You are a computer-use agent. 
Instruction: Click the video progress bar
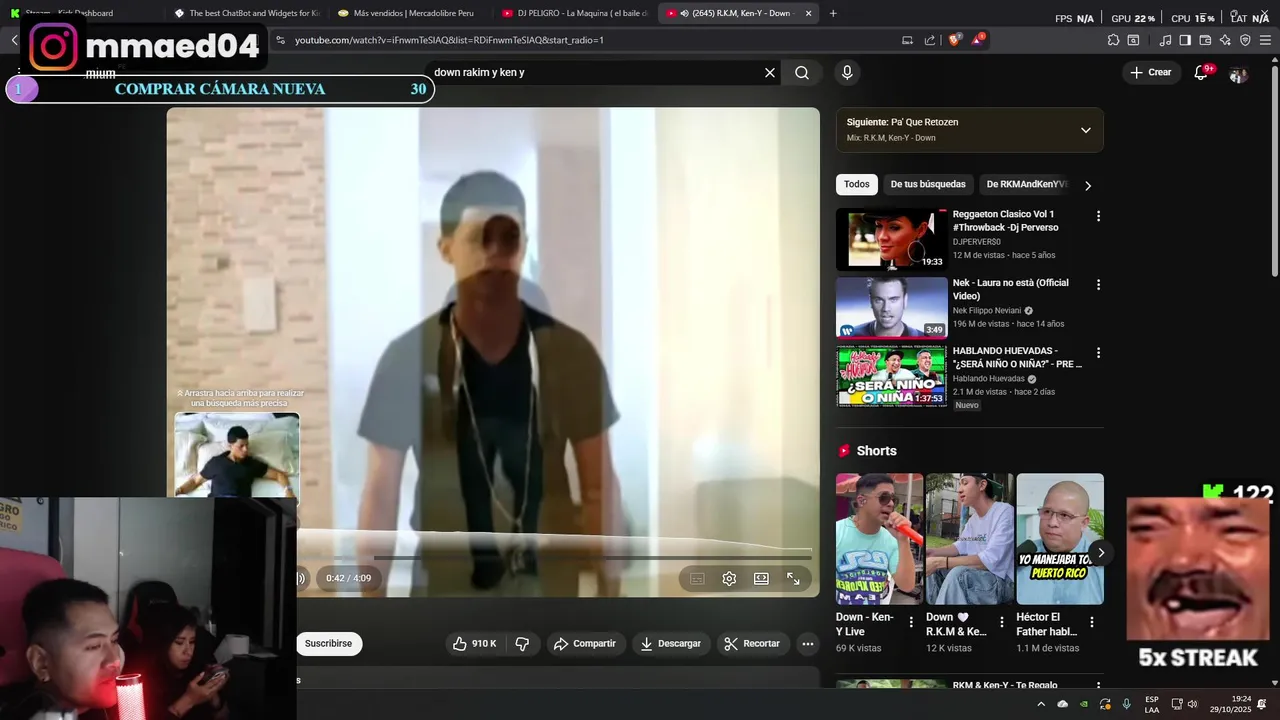(x=555, y=557)
